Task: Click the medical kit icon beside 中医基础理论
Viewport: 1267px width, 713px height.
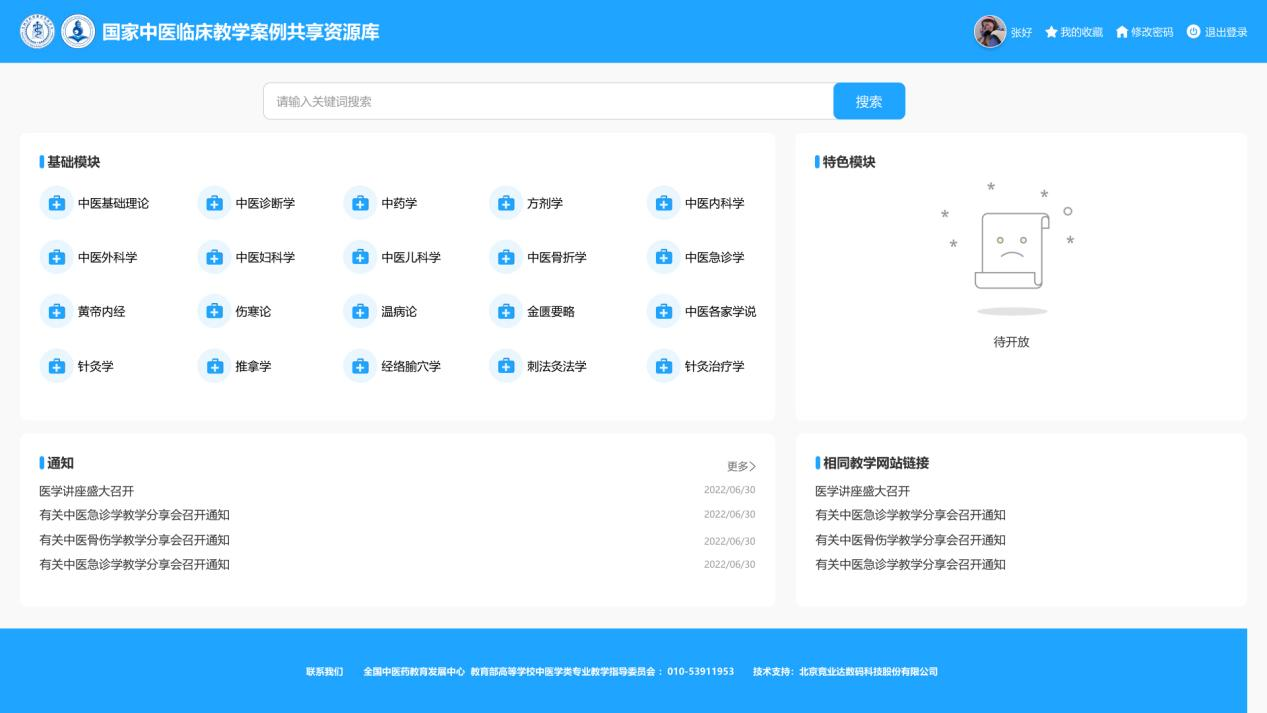Action: pyautogui.click(x=56, y=203)
